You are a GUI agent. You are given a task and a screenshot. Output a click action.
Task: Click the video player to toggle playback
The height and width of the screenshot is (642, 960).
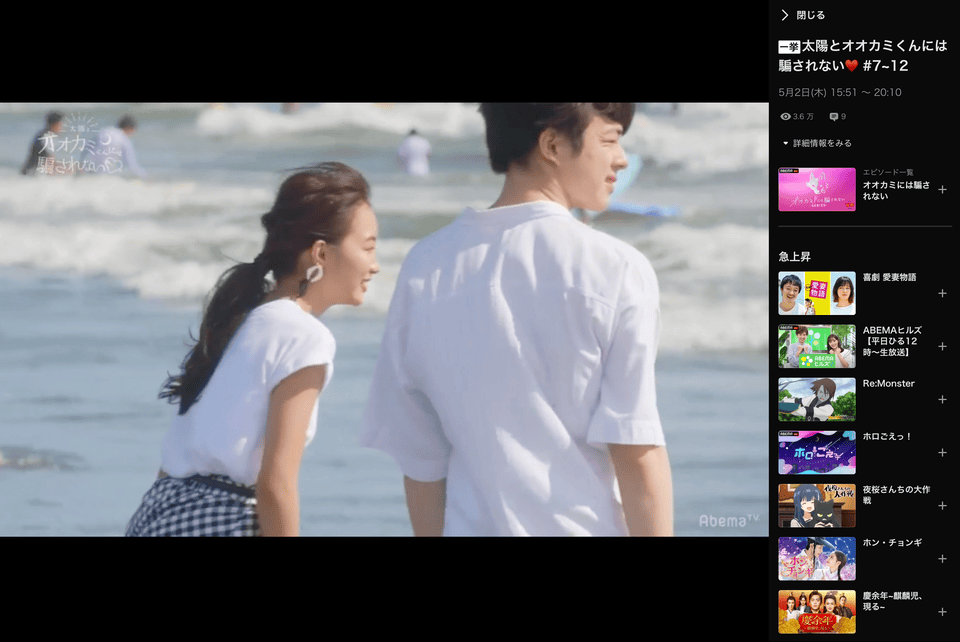(384, 319)
